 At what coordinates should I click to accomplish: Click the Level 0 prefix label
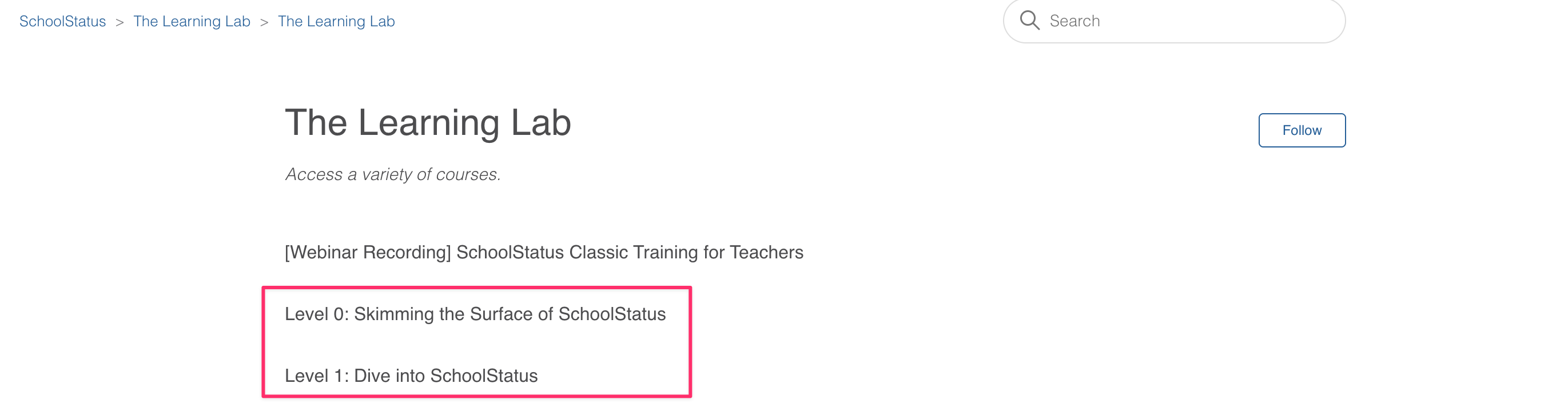pyautogui.click(x=317, y=314)
